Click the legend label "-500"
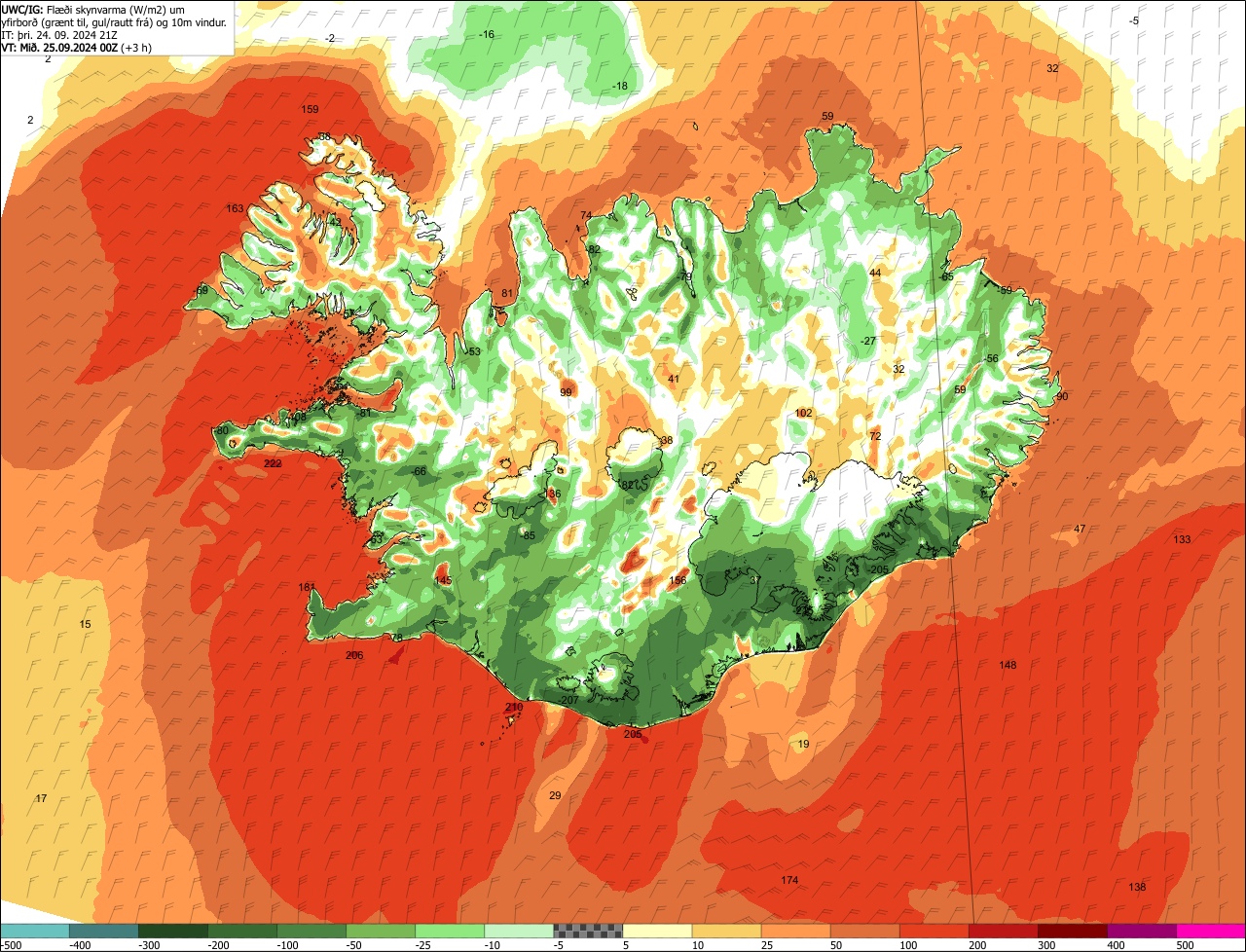1246x952 pixels. click(x=12, y=945)
